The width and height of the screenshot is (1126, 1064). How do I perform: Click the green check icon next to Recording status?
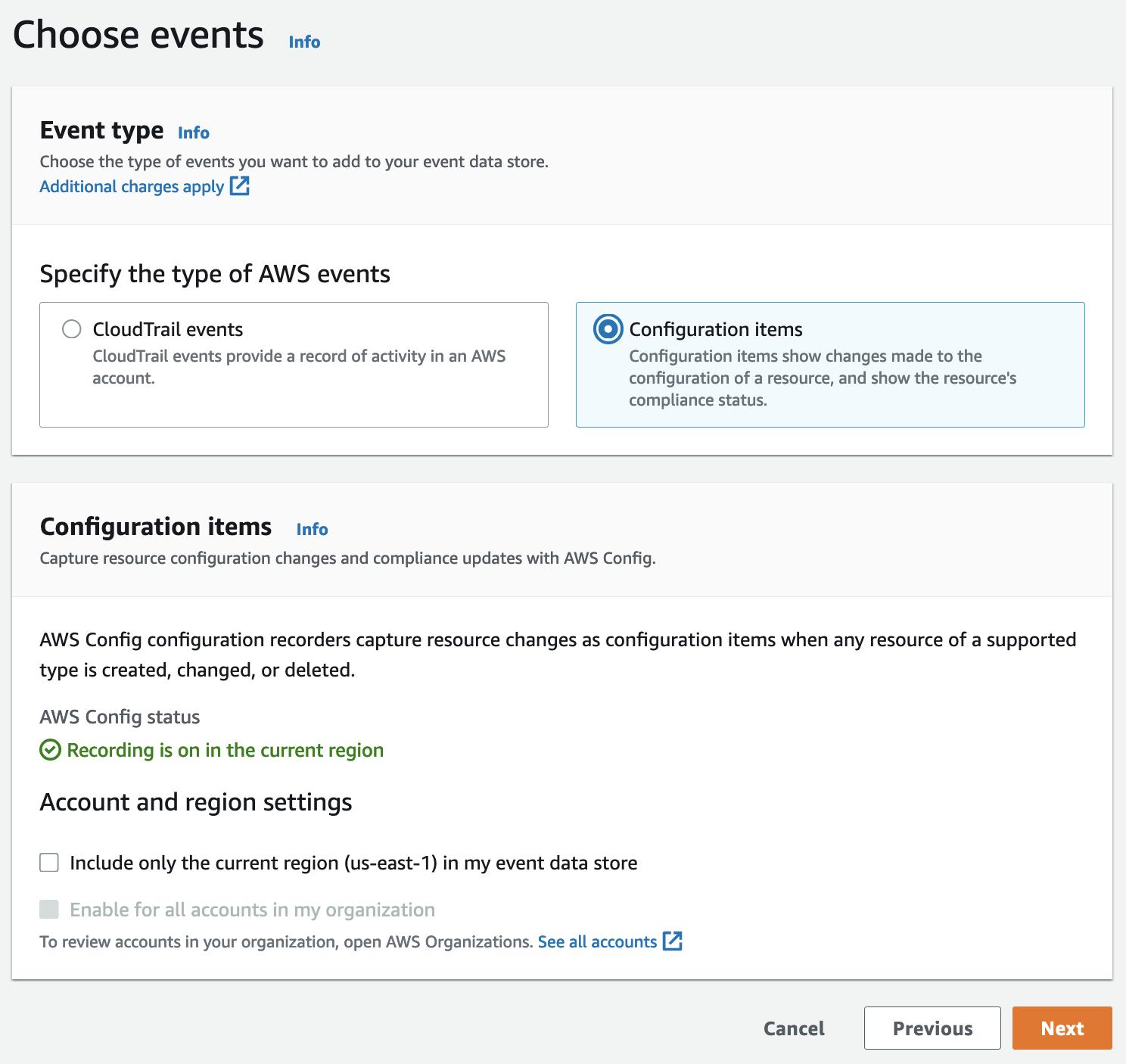[49, 750]
